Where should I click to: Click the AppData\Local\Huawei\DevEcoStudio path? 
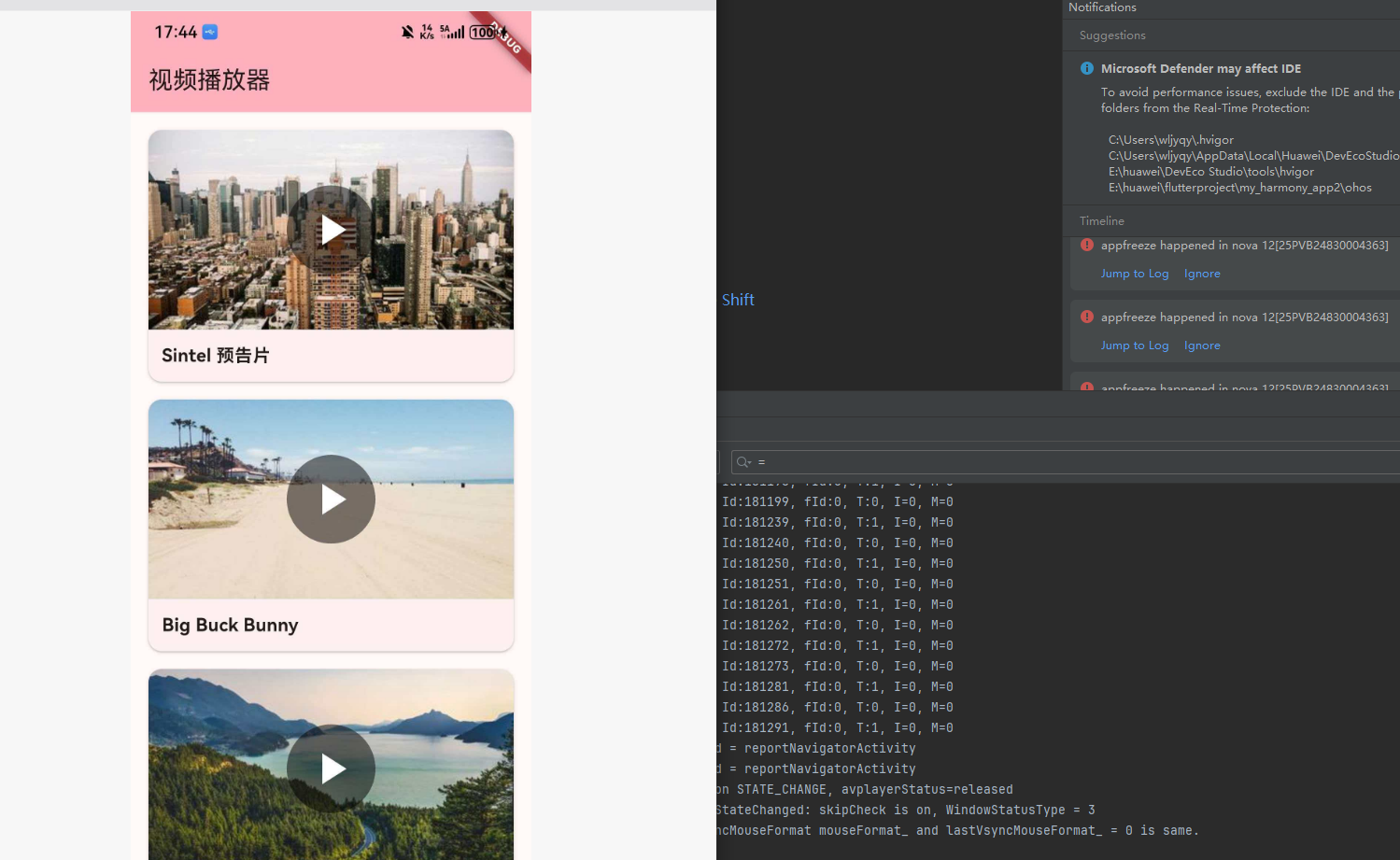(1254, 156)
